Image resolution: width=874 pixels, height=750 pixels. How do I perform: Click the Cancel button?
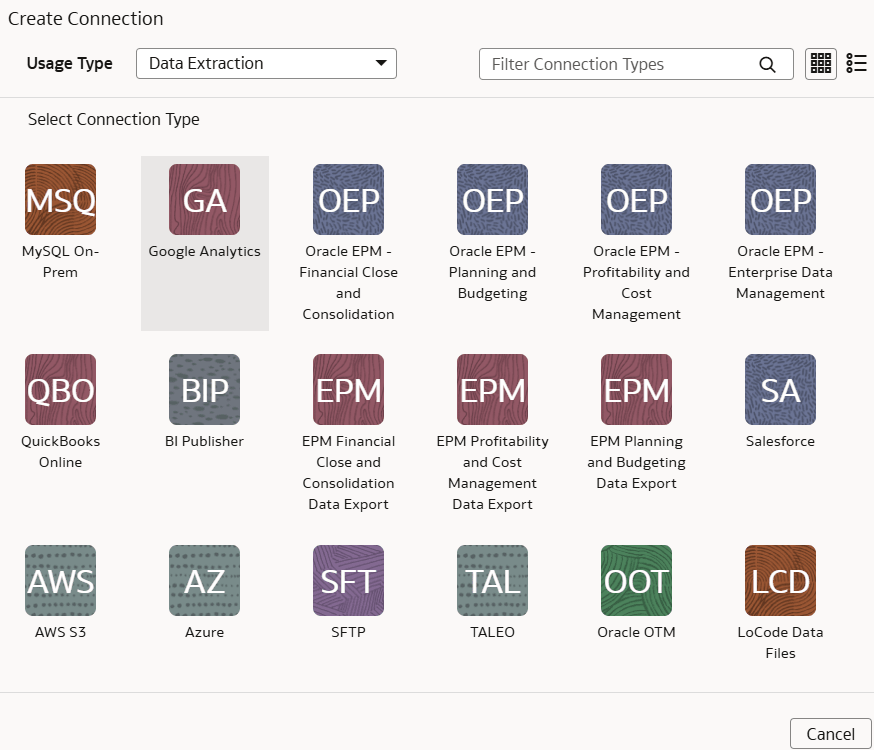pos(833,733)
